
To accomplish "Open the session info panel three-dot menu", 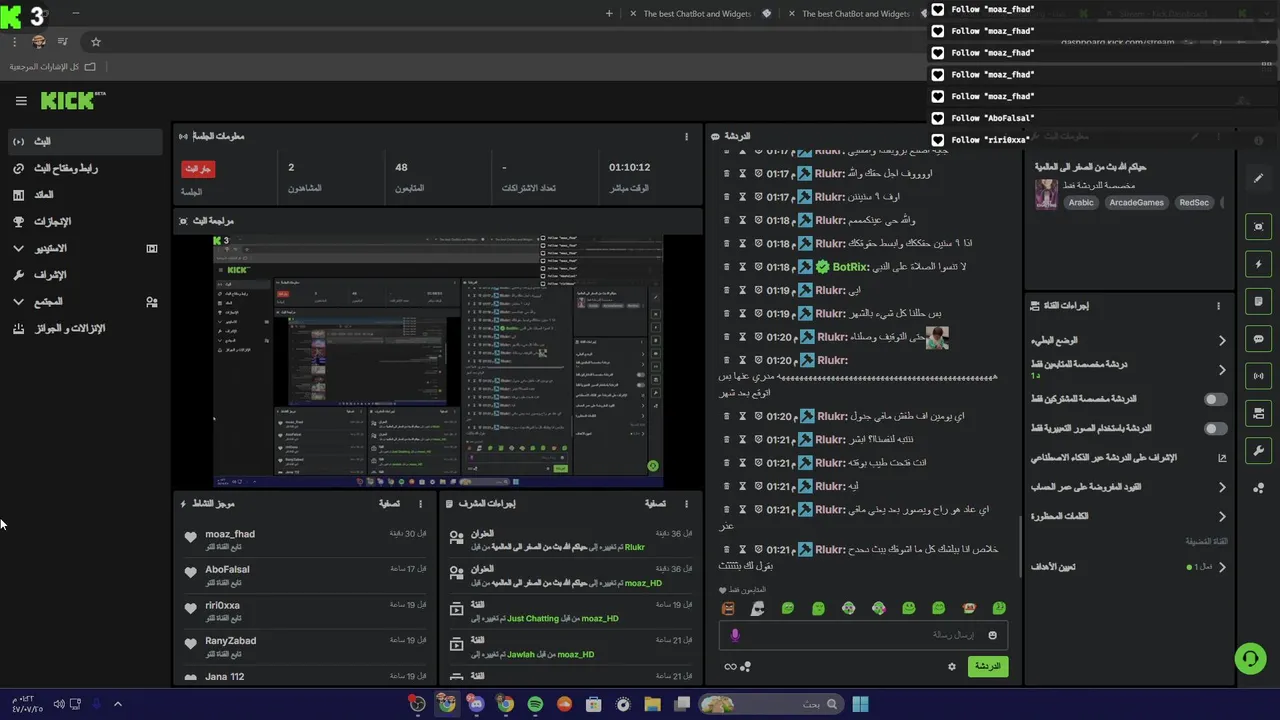I will 686,136.
